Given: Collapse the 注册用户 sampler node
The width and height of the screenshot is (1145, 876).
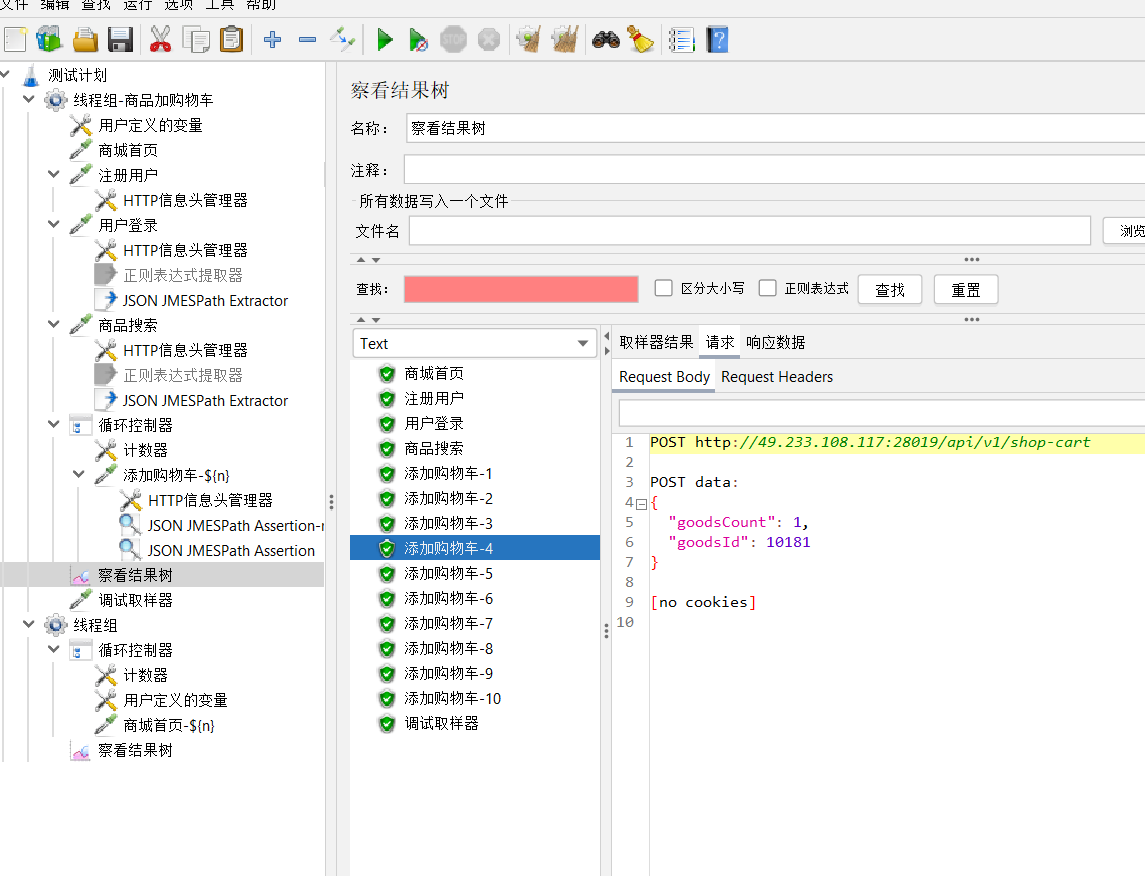Looking at the screenshot, I should tap(54, 174).
